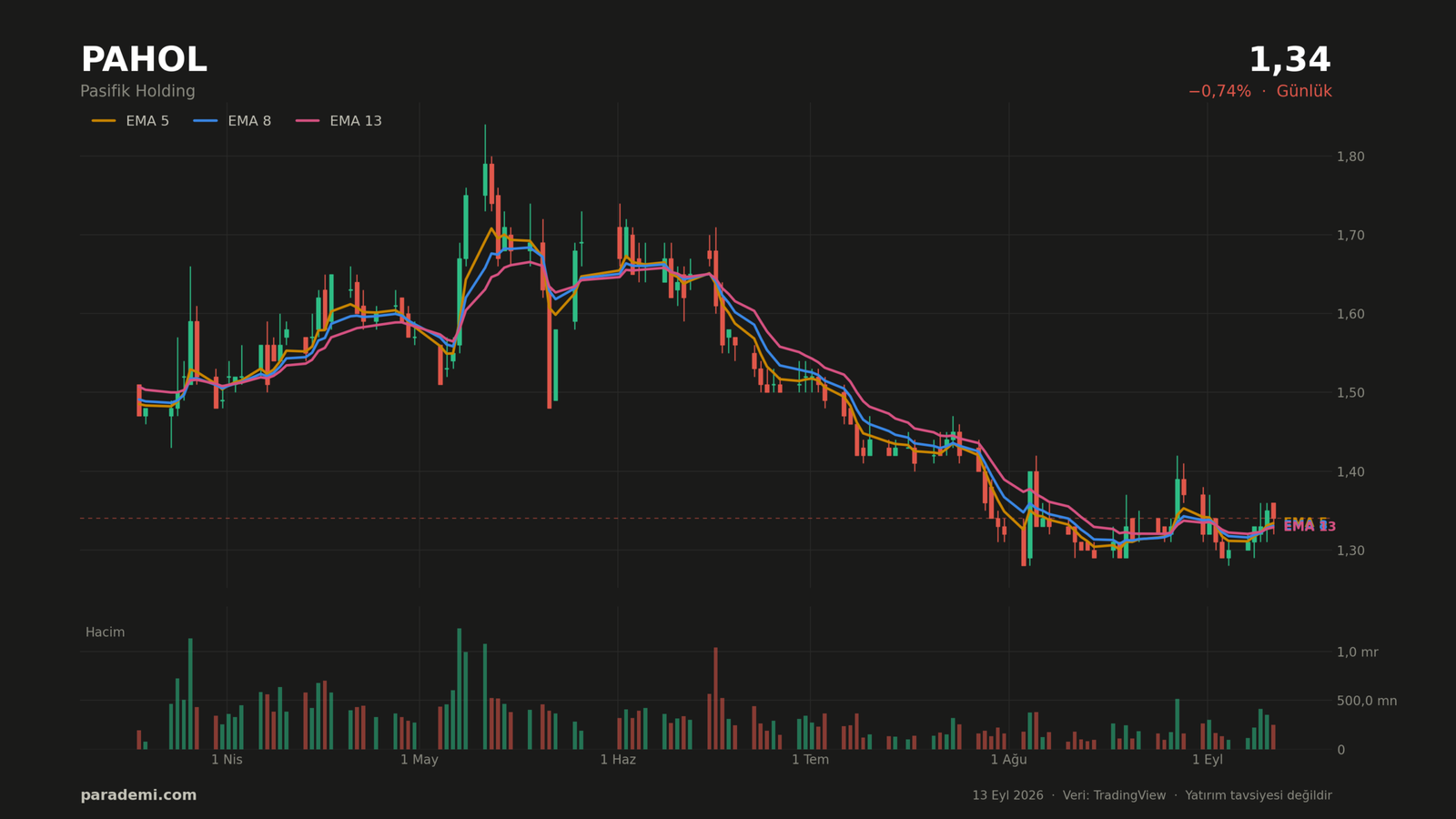Select the Günlük interval label
The height and width of the screenshot is (819, 1456).
coord(1304,91)
